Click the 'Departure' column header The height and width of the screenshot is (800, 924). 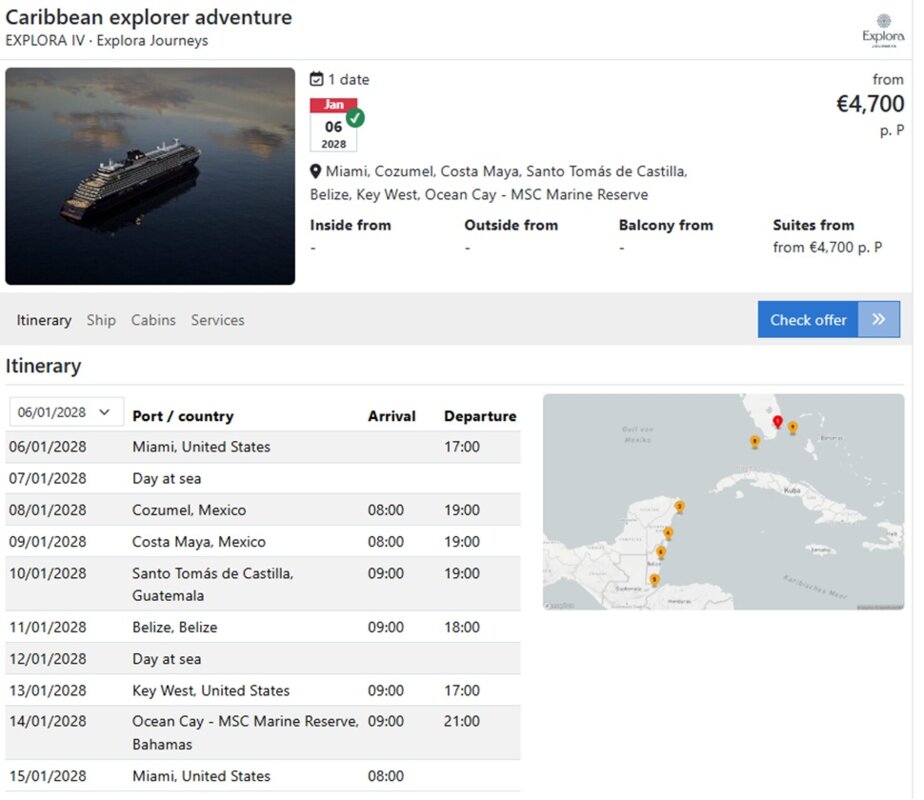[480, 416]
